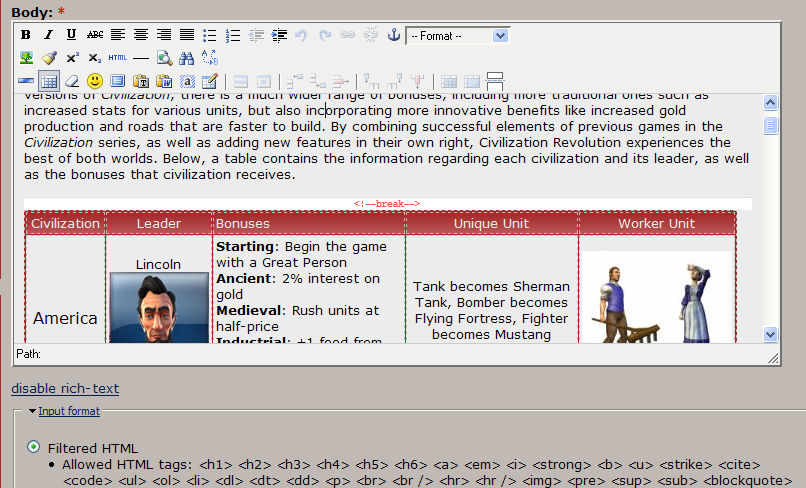Click the editor scroll down arrow

pyautogui.click(x=770, y=334)
